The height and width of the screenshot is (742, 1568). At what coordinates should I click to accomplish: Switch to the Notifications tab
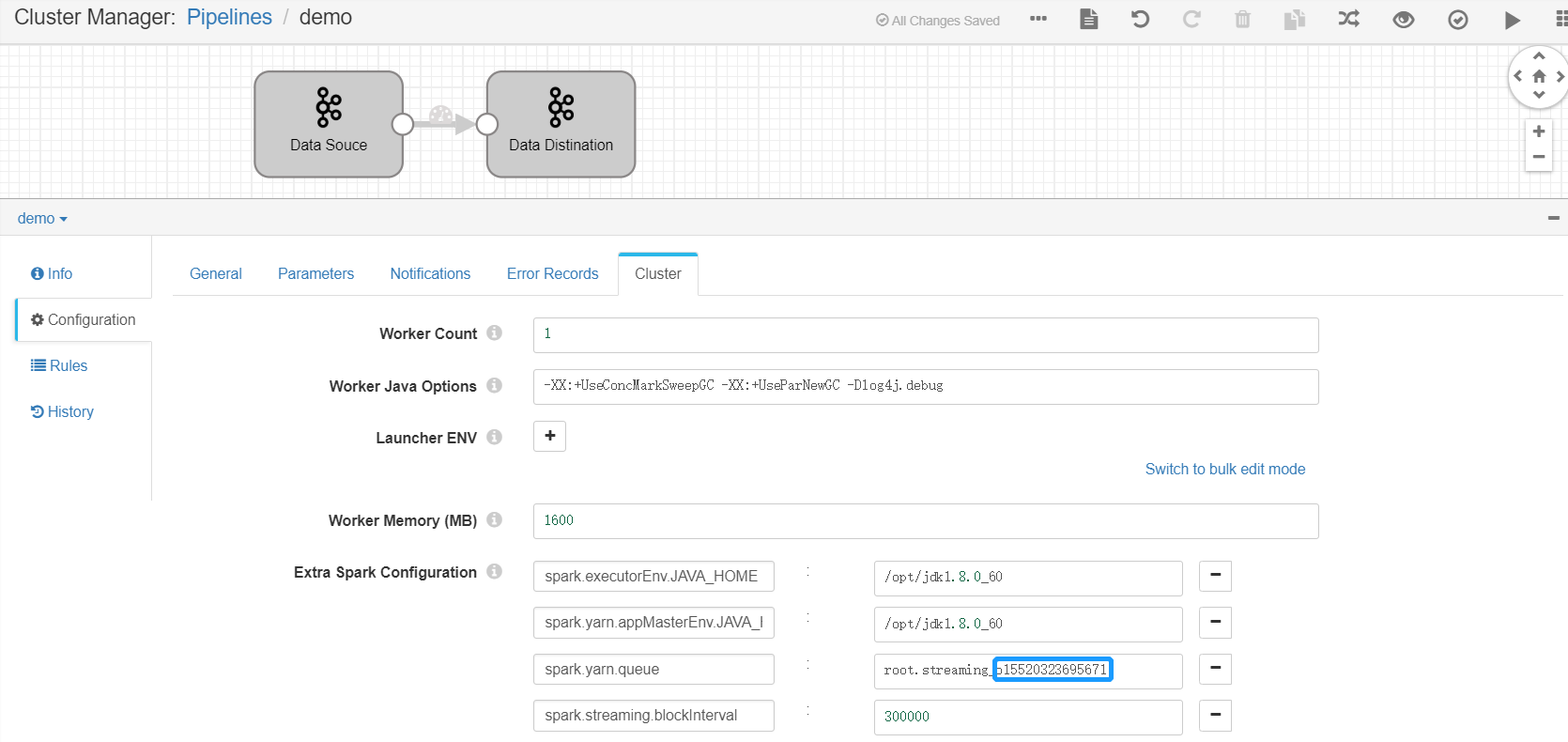click(430, 273)
